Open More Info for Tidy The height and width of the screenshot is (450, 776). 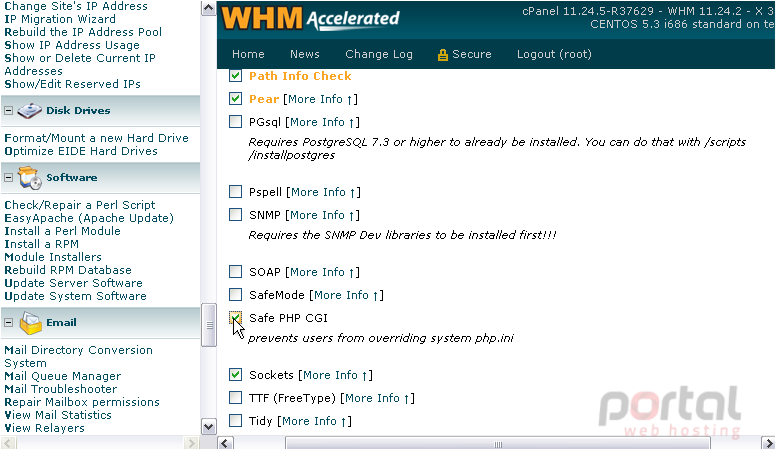[314, 421]
